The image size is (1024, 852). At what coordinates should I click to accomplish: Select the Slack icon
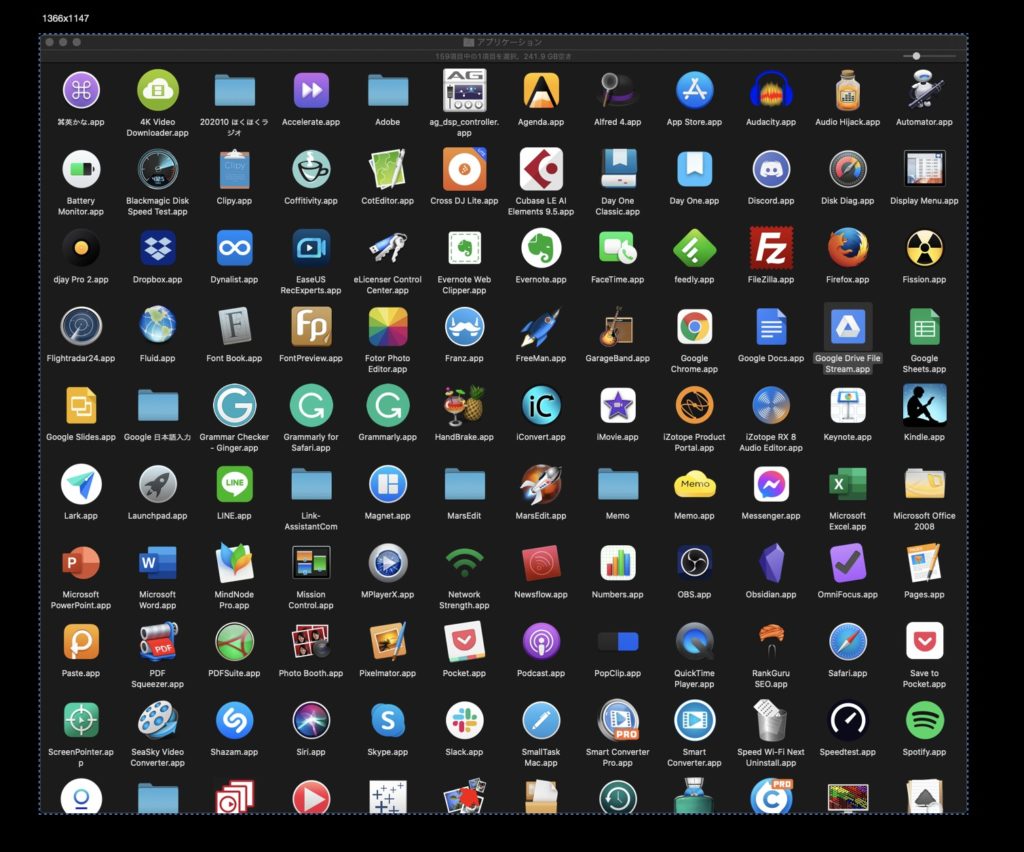(x=464, y=721)
